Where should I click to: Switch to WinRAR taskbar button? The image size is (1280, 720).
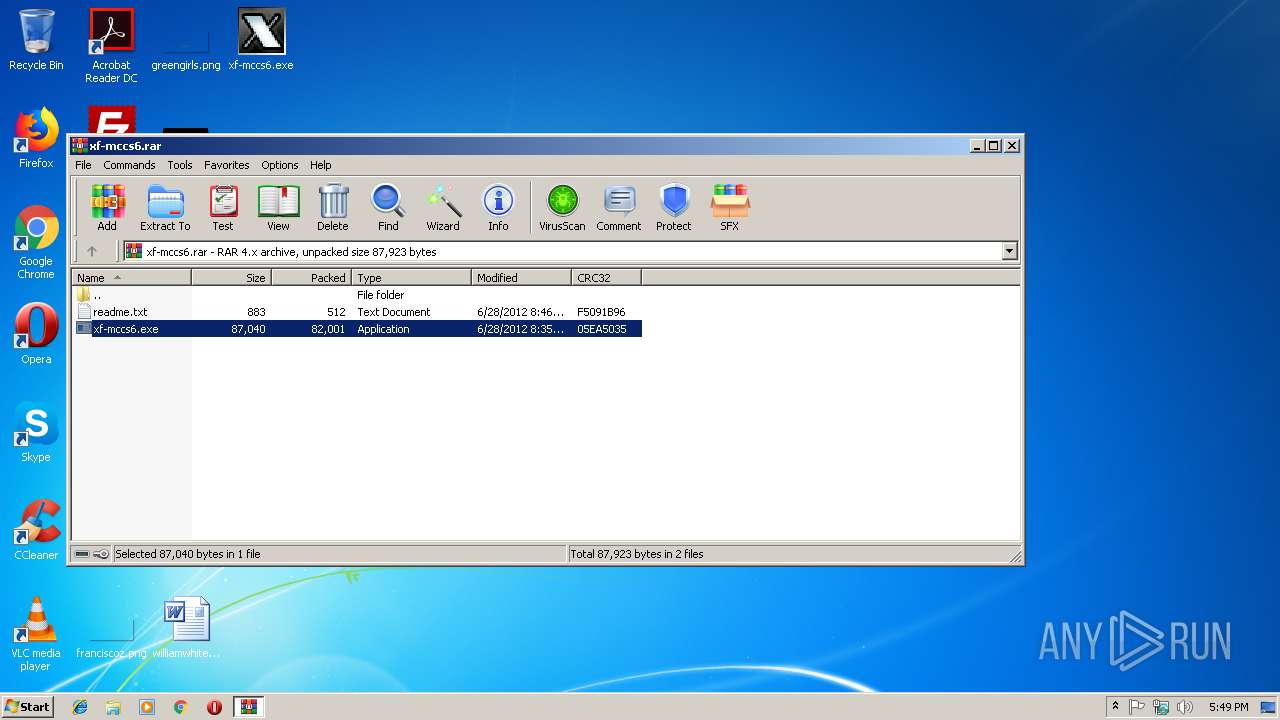pos(248,707)
